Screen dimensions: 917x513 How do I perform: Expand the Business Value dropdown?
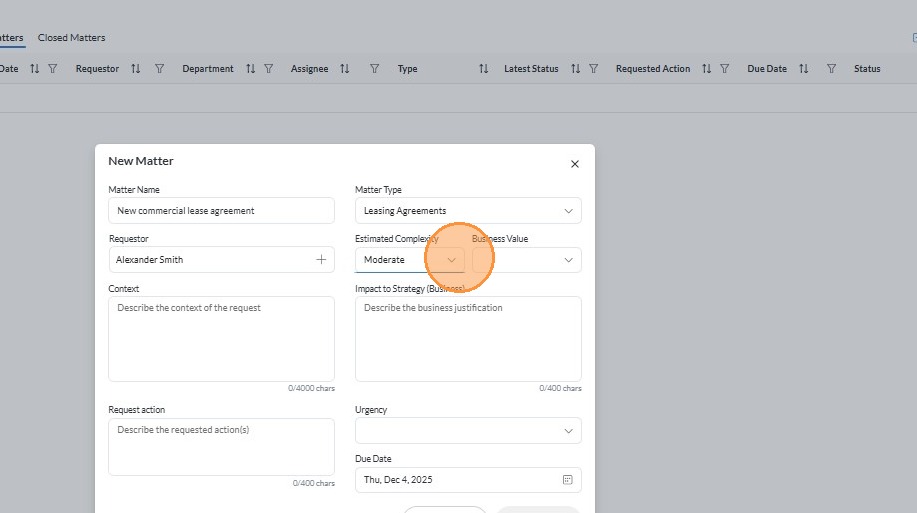[568, 260]
